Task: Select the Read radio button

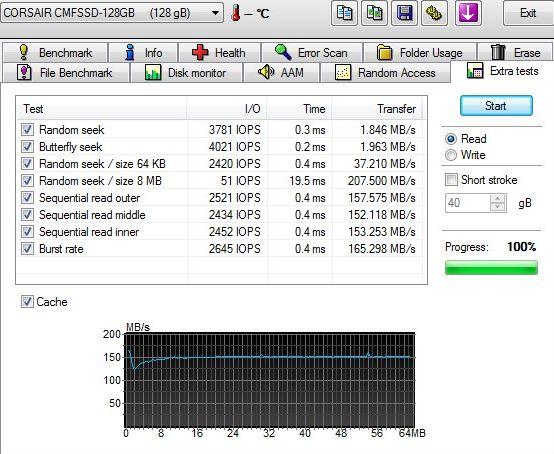Action: pyautogui.click(x=451, y=139)
